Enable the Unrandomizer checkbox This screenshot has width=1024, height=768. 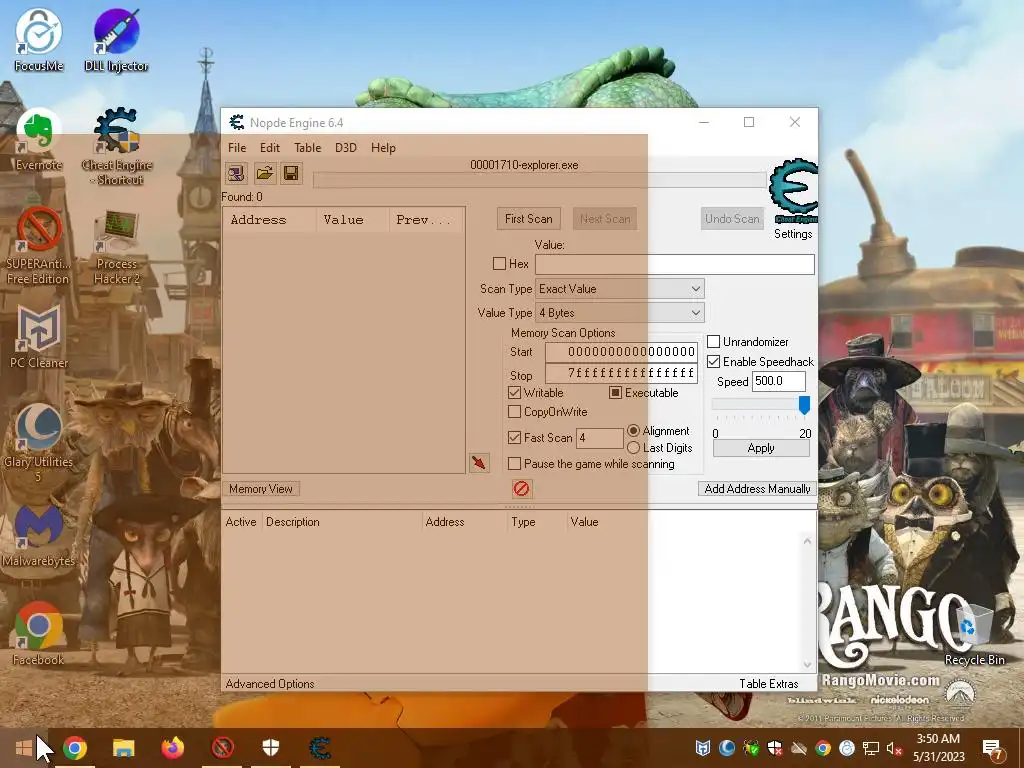(714, 342)
